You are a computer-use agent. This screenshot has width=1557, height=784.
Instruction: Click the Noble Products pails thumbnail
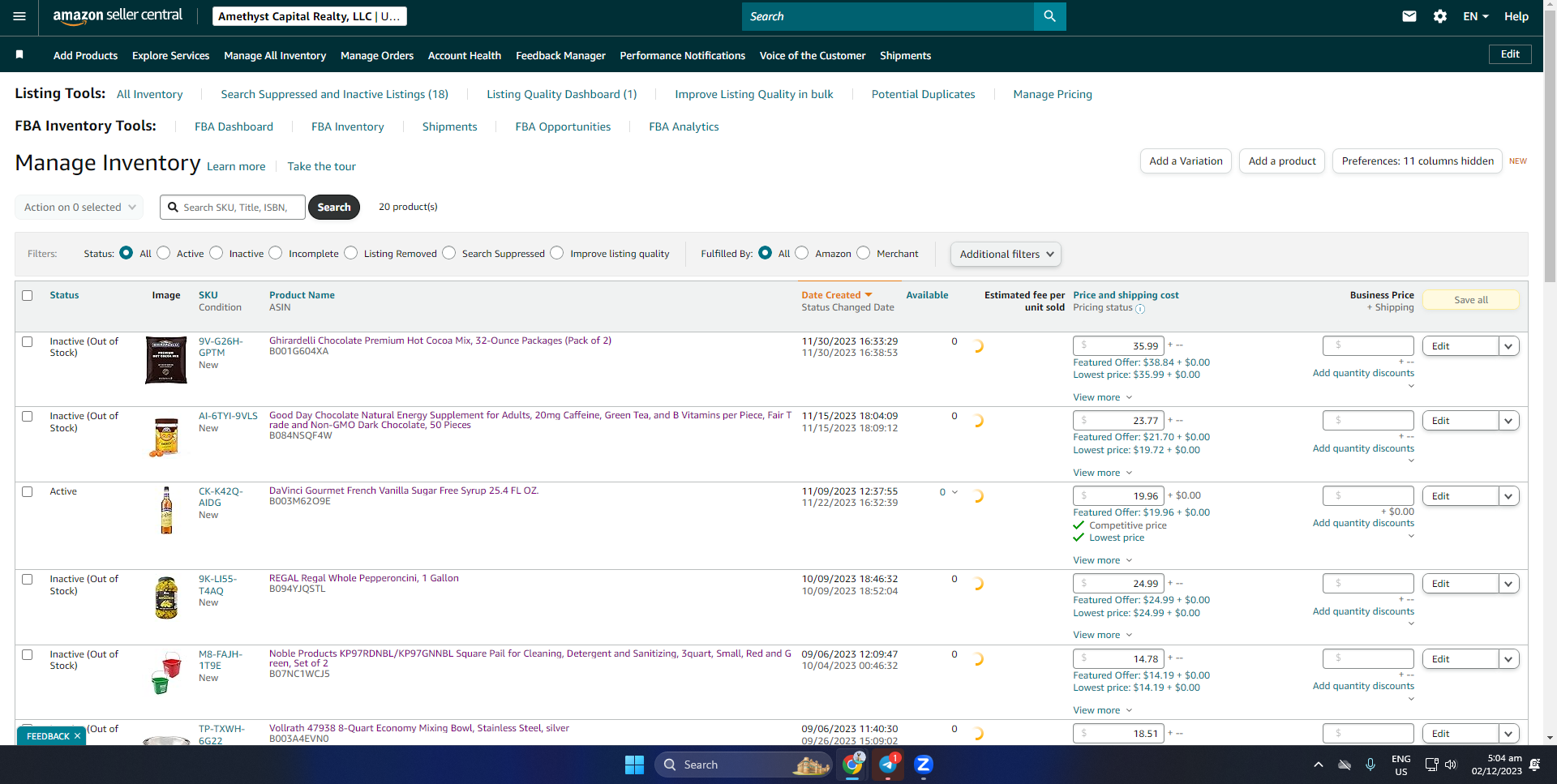point(166,673)
